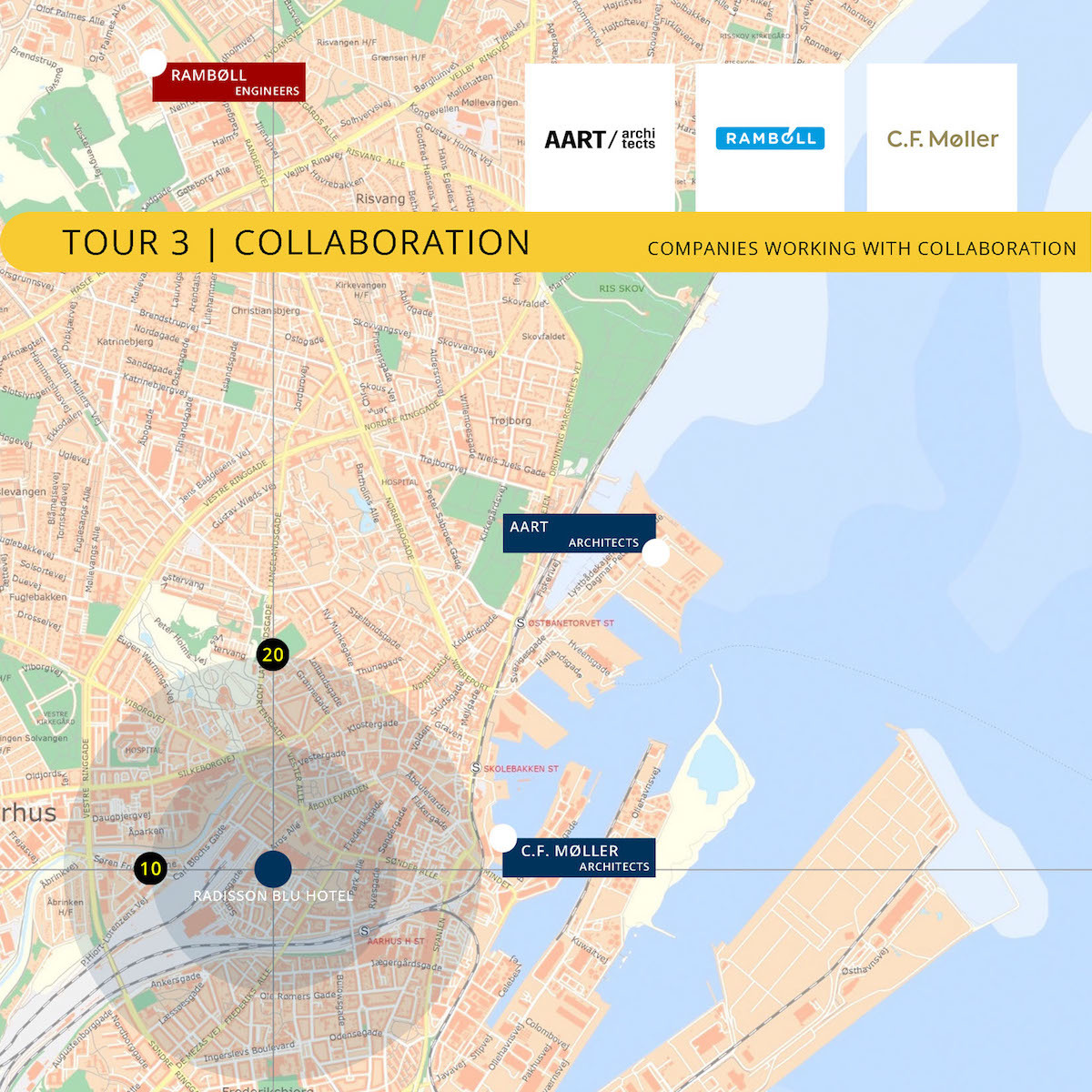This screenshot has height=1092, width=1092.
Task: Select the blue Rambøll logo tile
Action: pyautogui.click(x=770, y=138)
